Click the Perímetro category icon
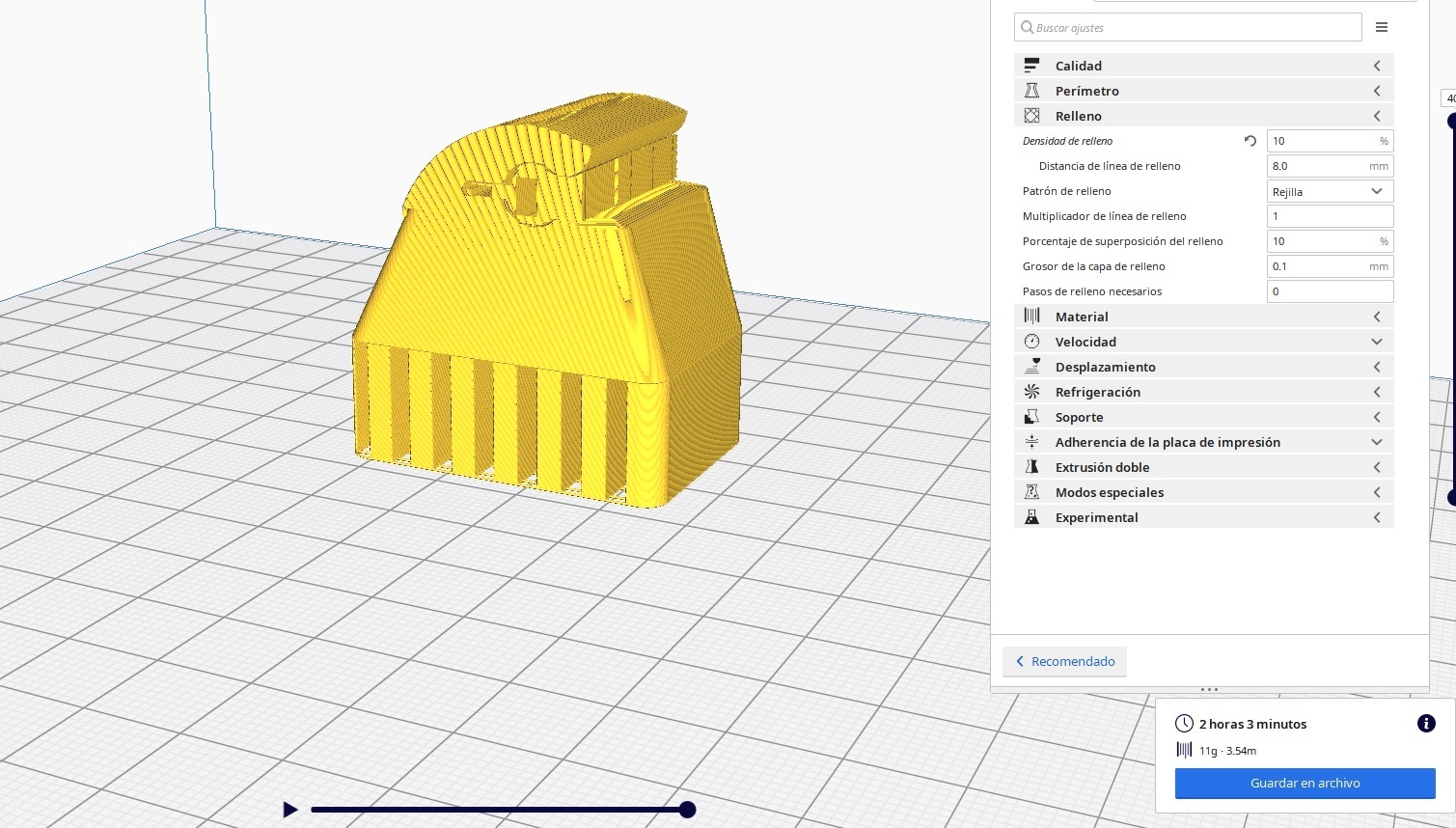Image resolution: width=1456 pixels, height=828 pixels. [x=1031, y=91]
